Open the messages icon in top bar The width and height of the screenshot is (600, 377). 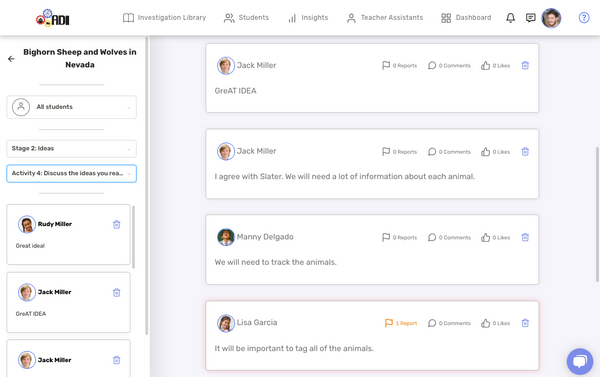[530, 18]
